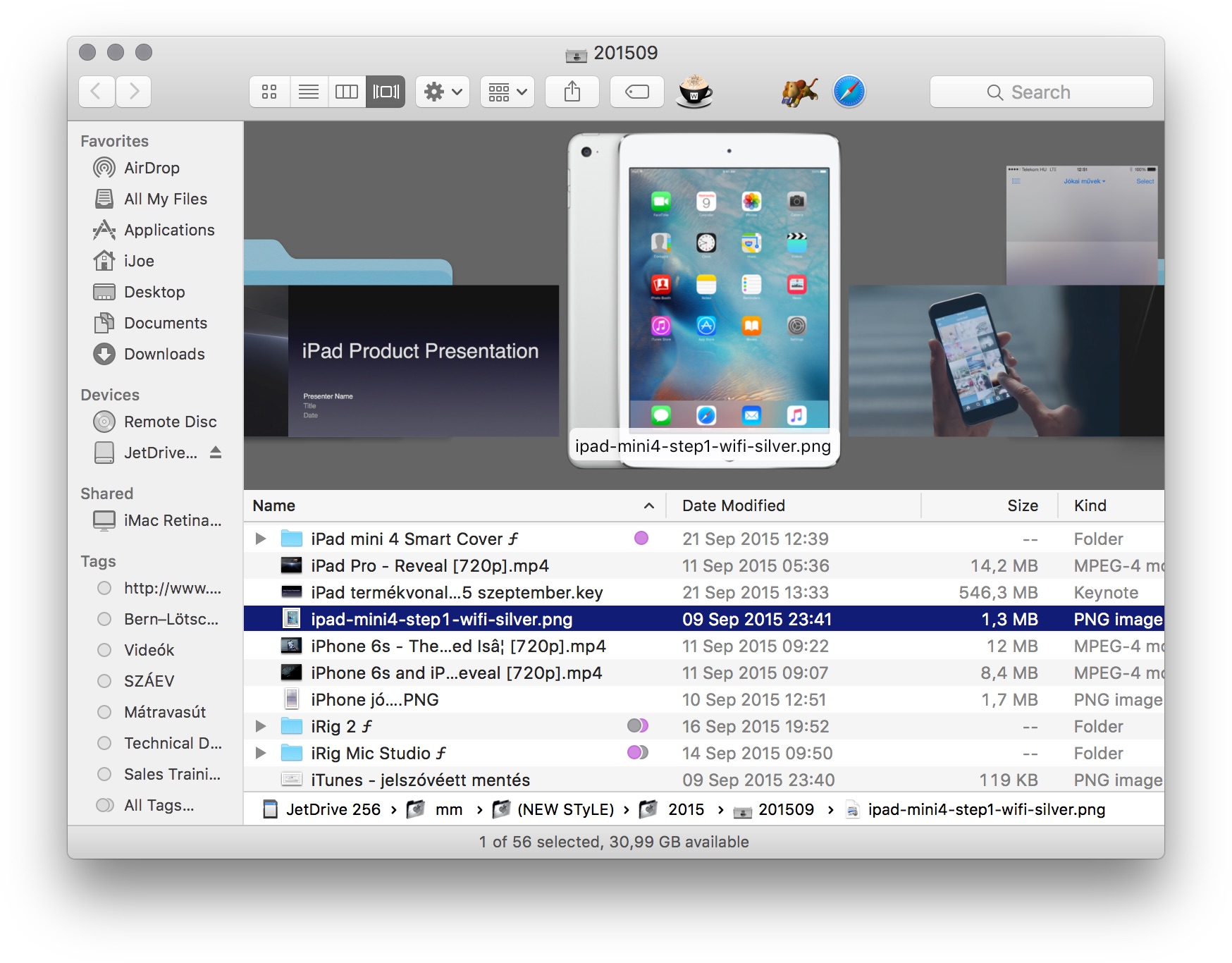The height and width of the screenshot is (963, 1232).
Task: Click gray-purple tag dots on iRig 2
Action: click(x=638, y=725)
